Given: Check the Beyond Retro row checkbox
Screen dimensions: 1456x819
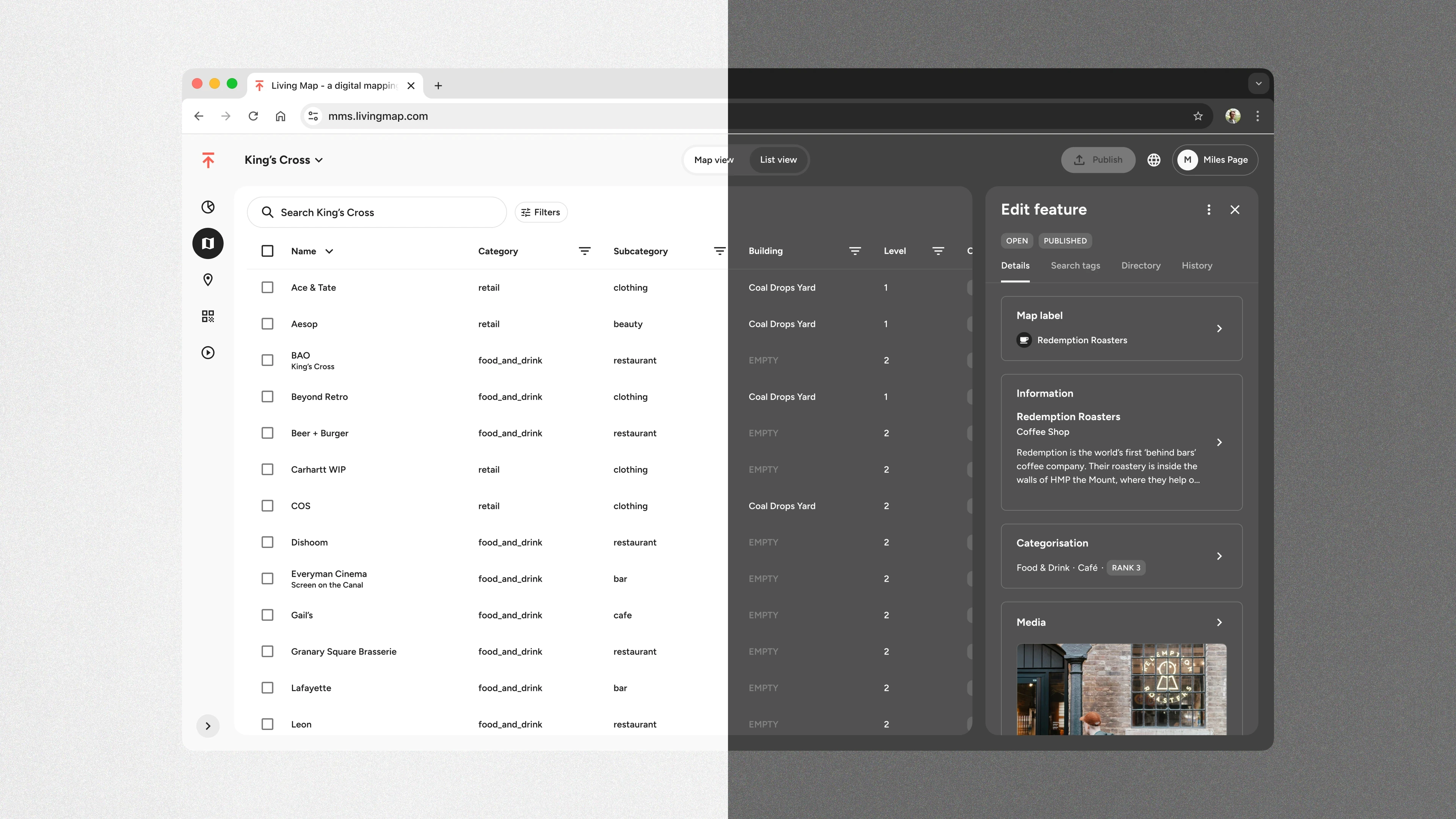Looking at the screenshot, I should pos(267,397).
